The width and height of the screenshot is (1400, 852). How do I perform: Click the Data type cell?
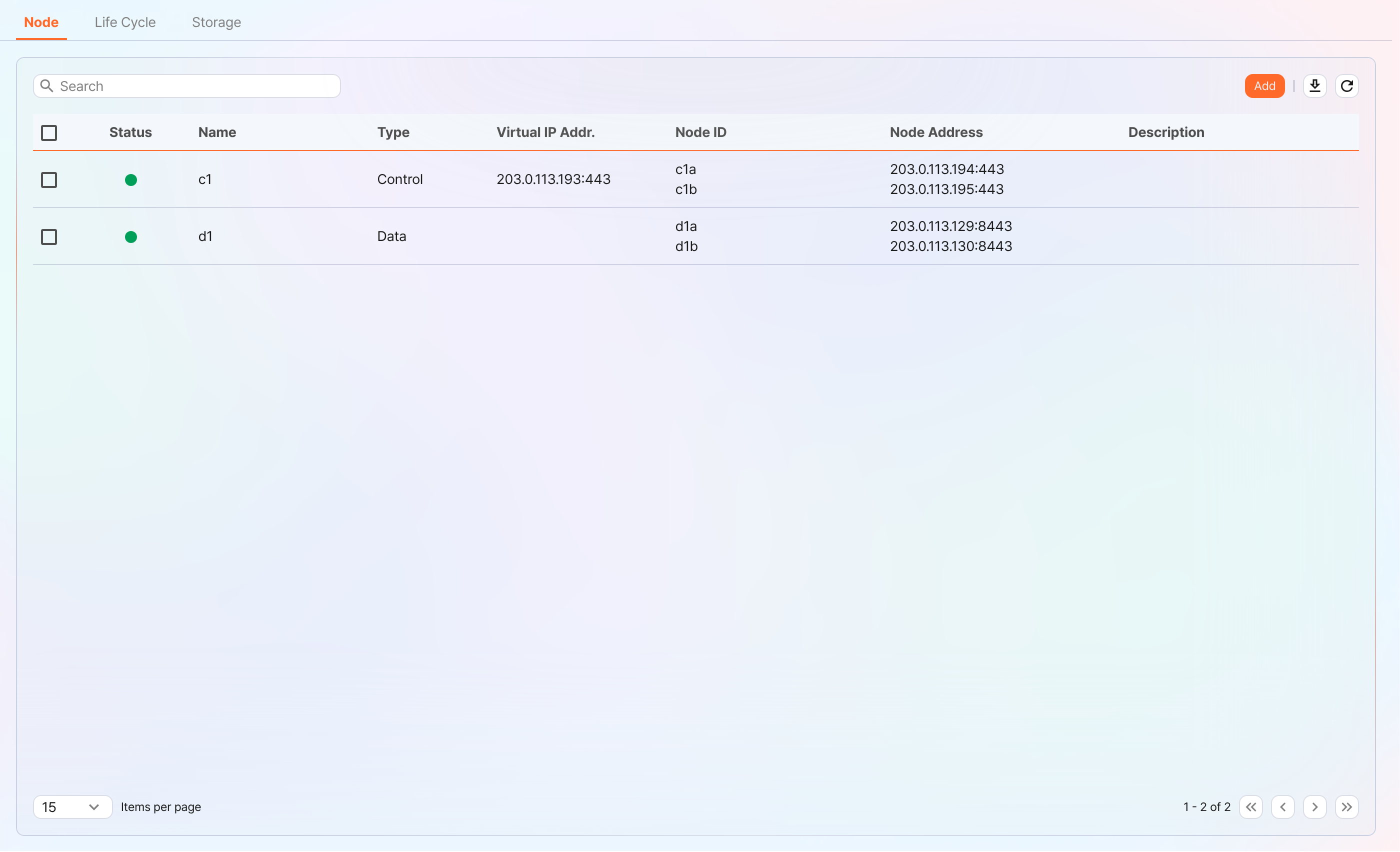point(391,236)
